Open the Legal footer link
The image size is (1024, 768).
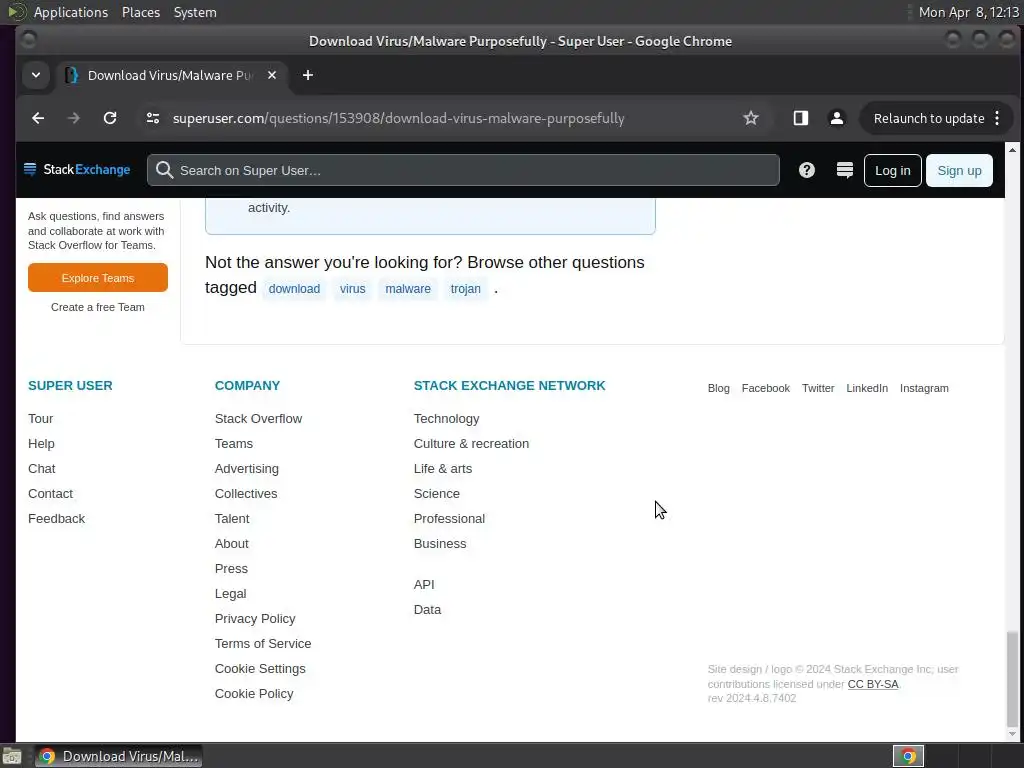tap(231, 594)
